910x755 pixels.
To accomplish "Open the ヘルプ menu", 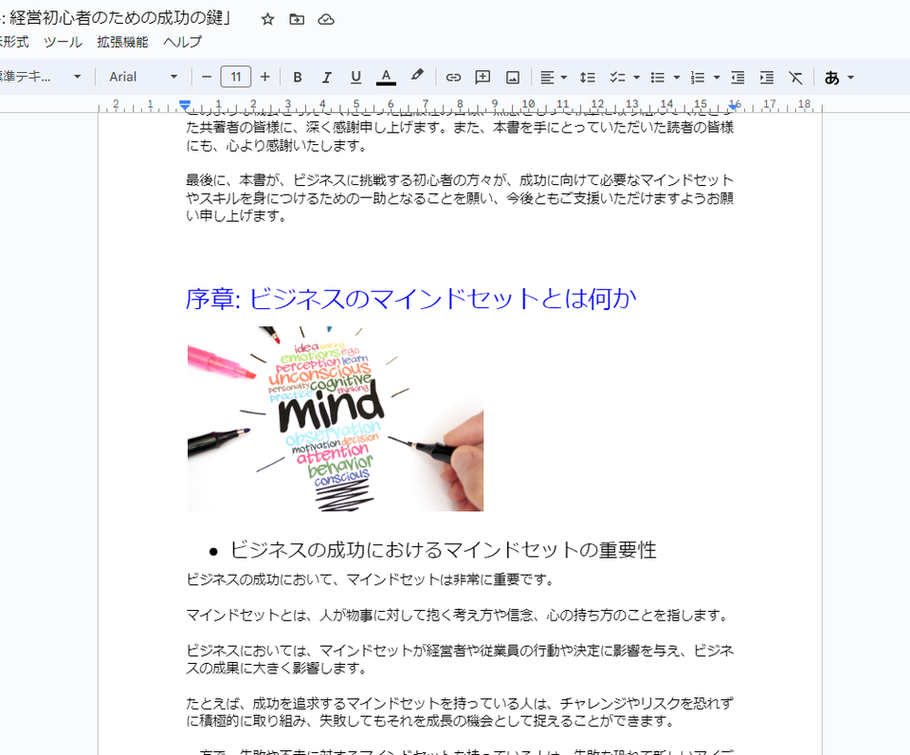I will pos(182,42).
